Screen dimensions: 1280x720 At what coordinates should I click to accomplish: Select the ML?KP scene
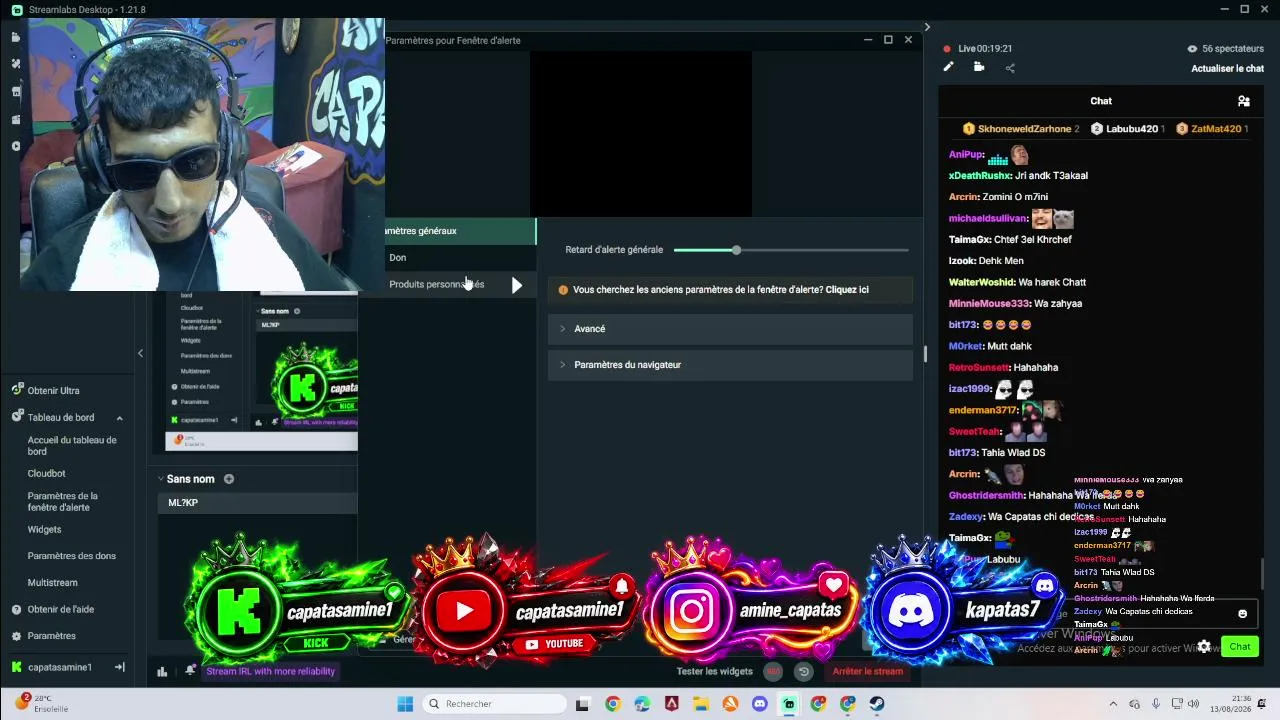[257, 503]
